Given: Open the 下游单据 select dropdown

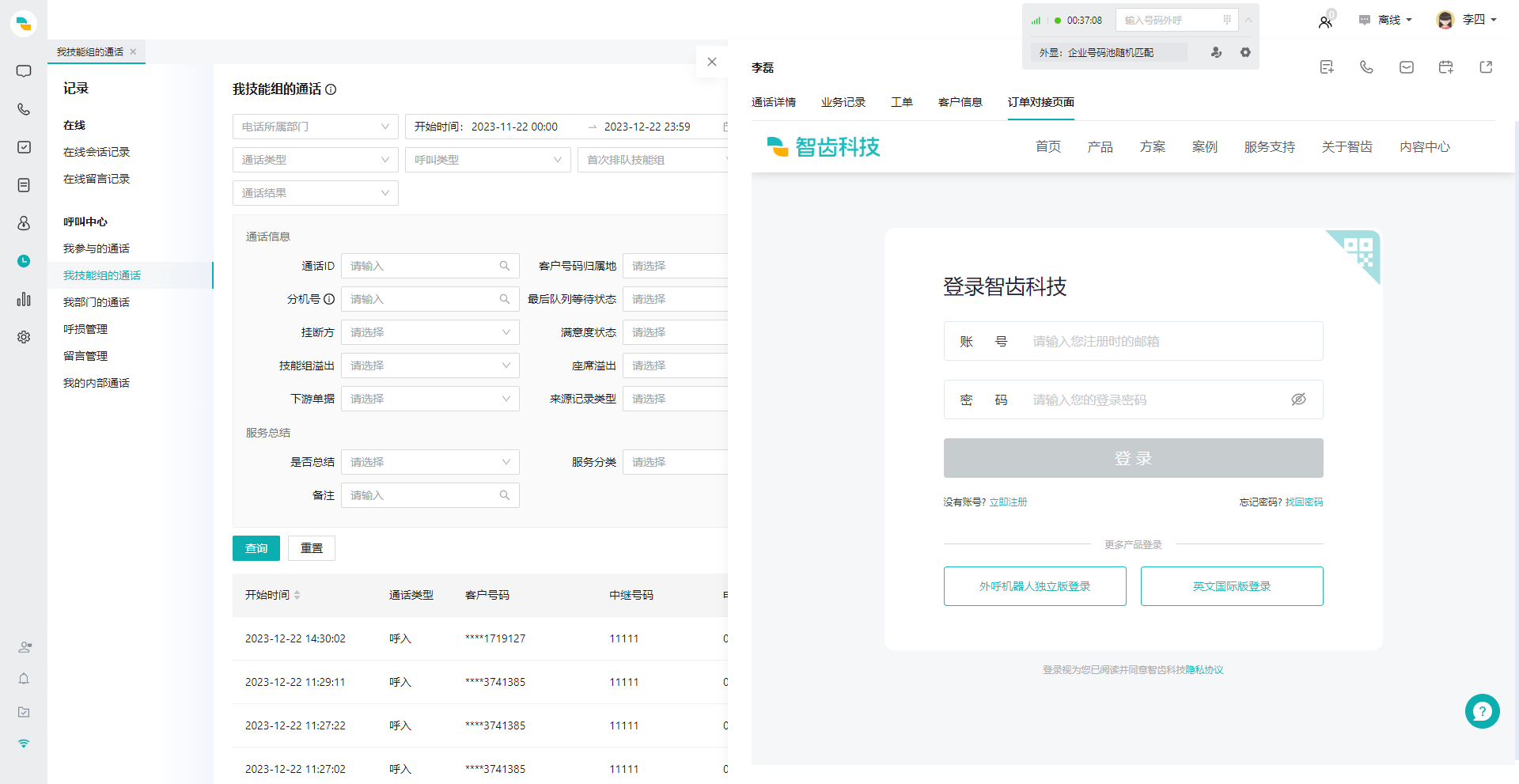Looking at the screenshot, I should (x=430, y=399).
